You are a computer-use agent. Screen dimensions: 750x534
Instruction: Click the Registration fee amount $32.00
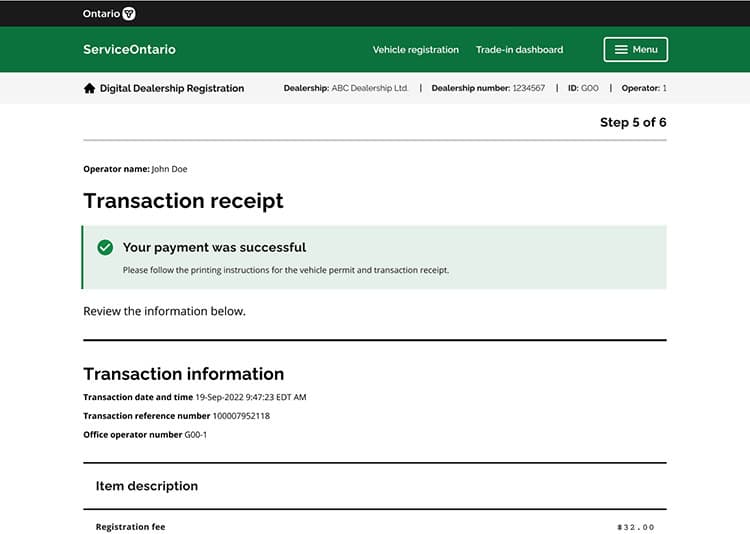click(x=635, y=527)
